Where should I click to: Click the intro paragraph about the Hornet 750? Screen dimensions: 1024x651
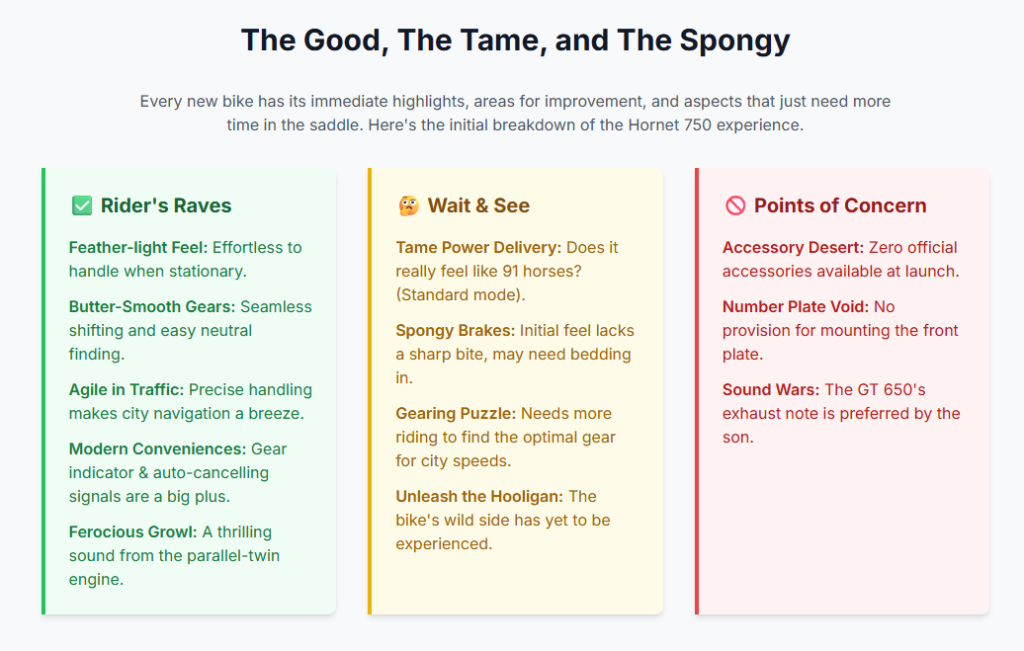[x=515, y=114]
